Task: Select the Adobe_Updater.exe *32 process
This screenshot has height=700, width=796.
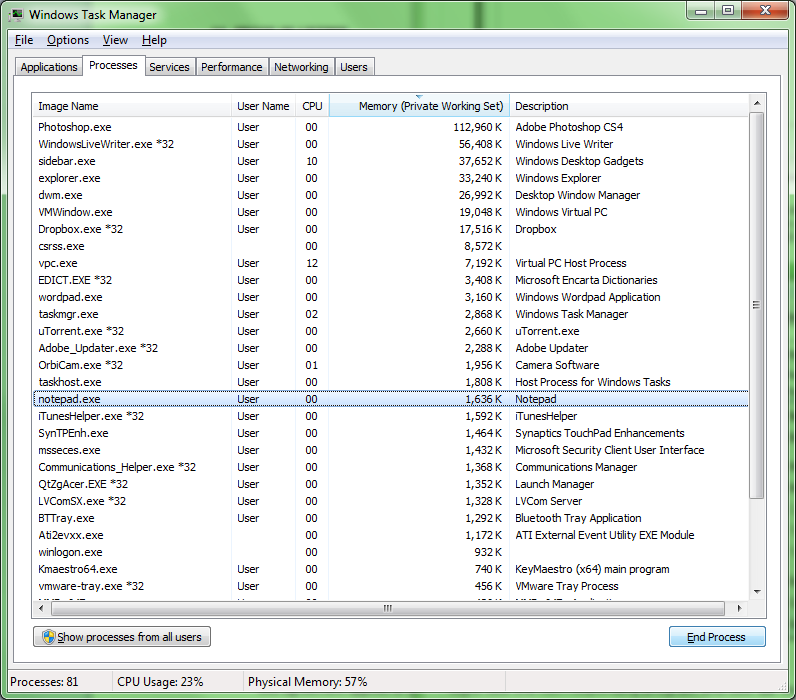Action: pyautogui.click(x=390, y=348)
